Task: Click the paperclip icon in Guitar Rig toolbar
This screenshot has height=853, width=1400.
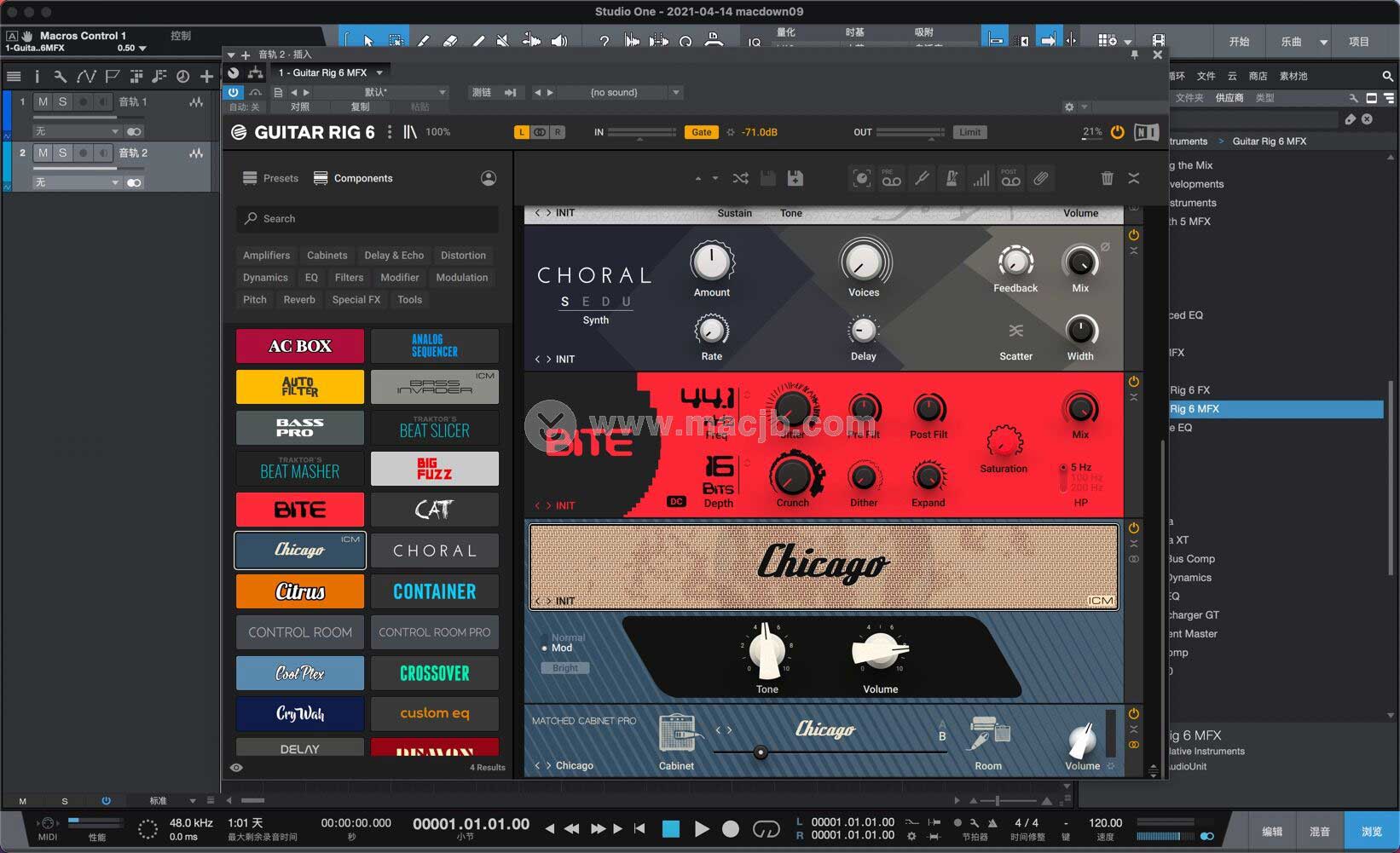Action: [x=1041, y=178]
